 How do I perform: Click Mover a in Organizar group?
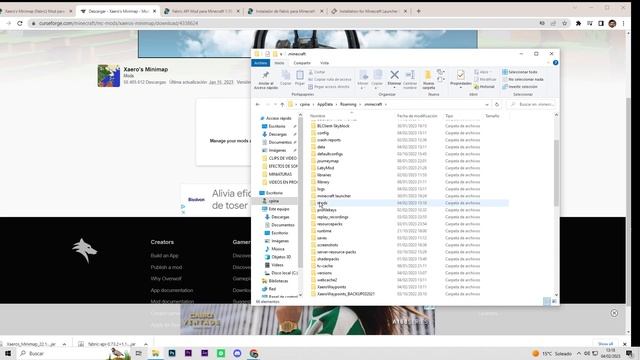(363, 80)
